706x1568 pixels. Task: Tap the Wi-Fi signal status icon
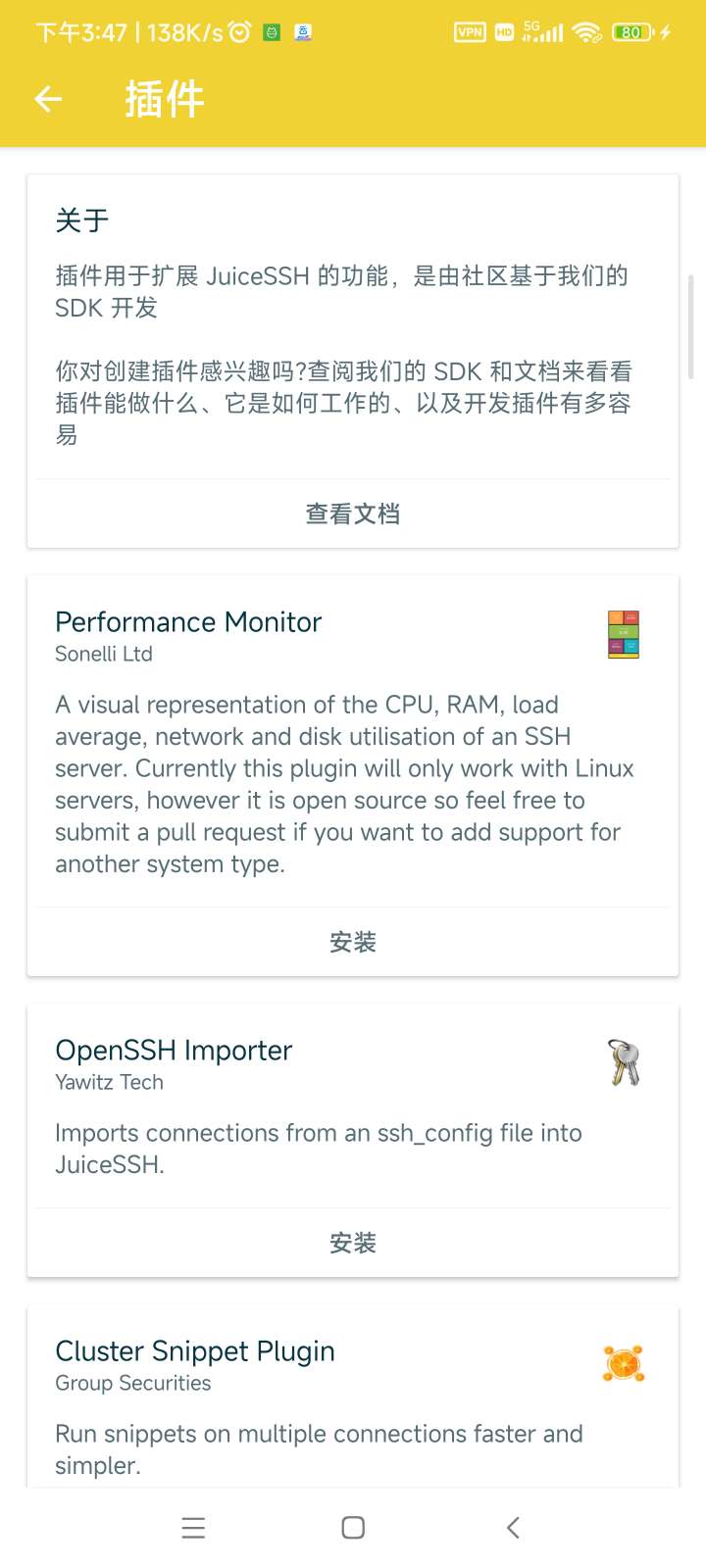tap(586, 32)
